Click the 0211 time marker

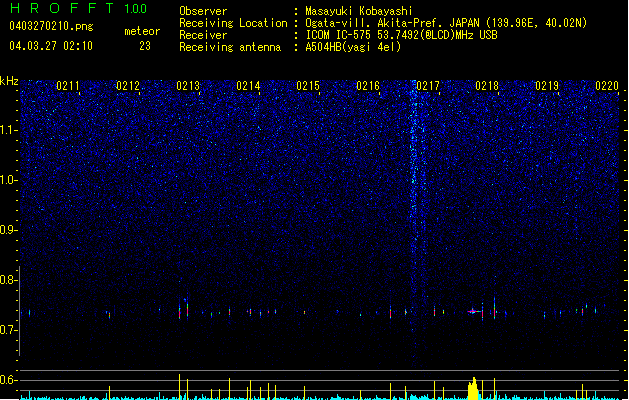[x=68, y=86]
